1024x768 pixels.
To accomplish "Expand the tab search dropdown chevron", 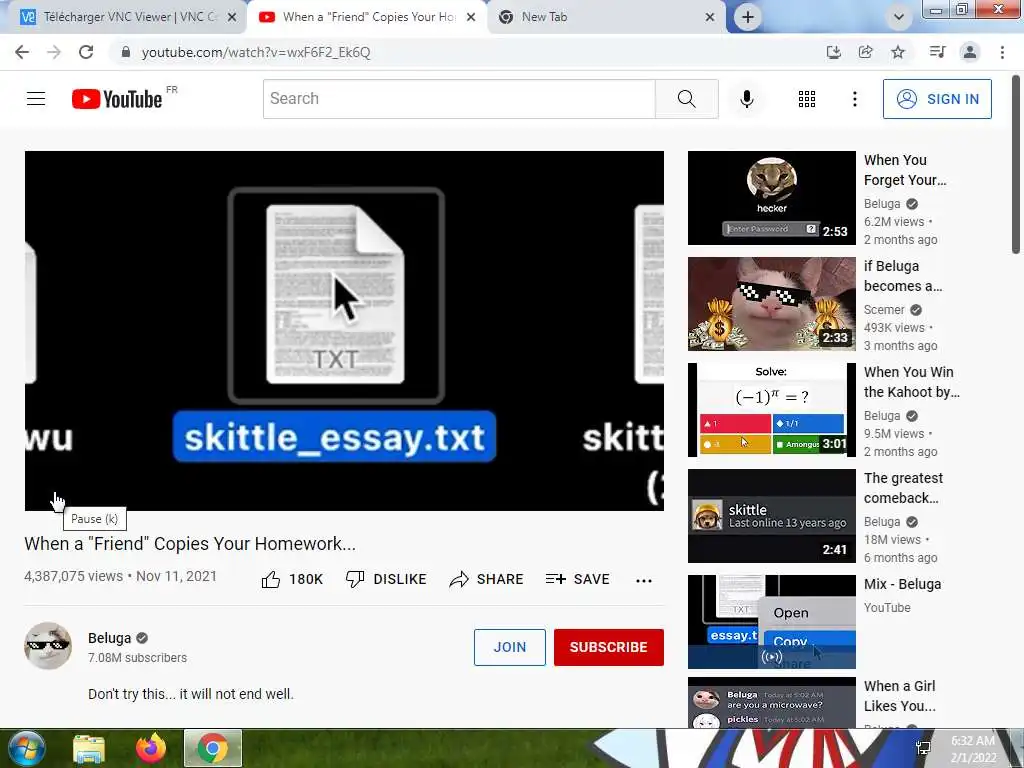I will coord(899,17).
